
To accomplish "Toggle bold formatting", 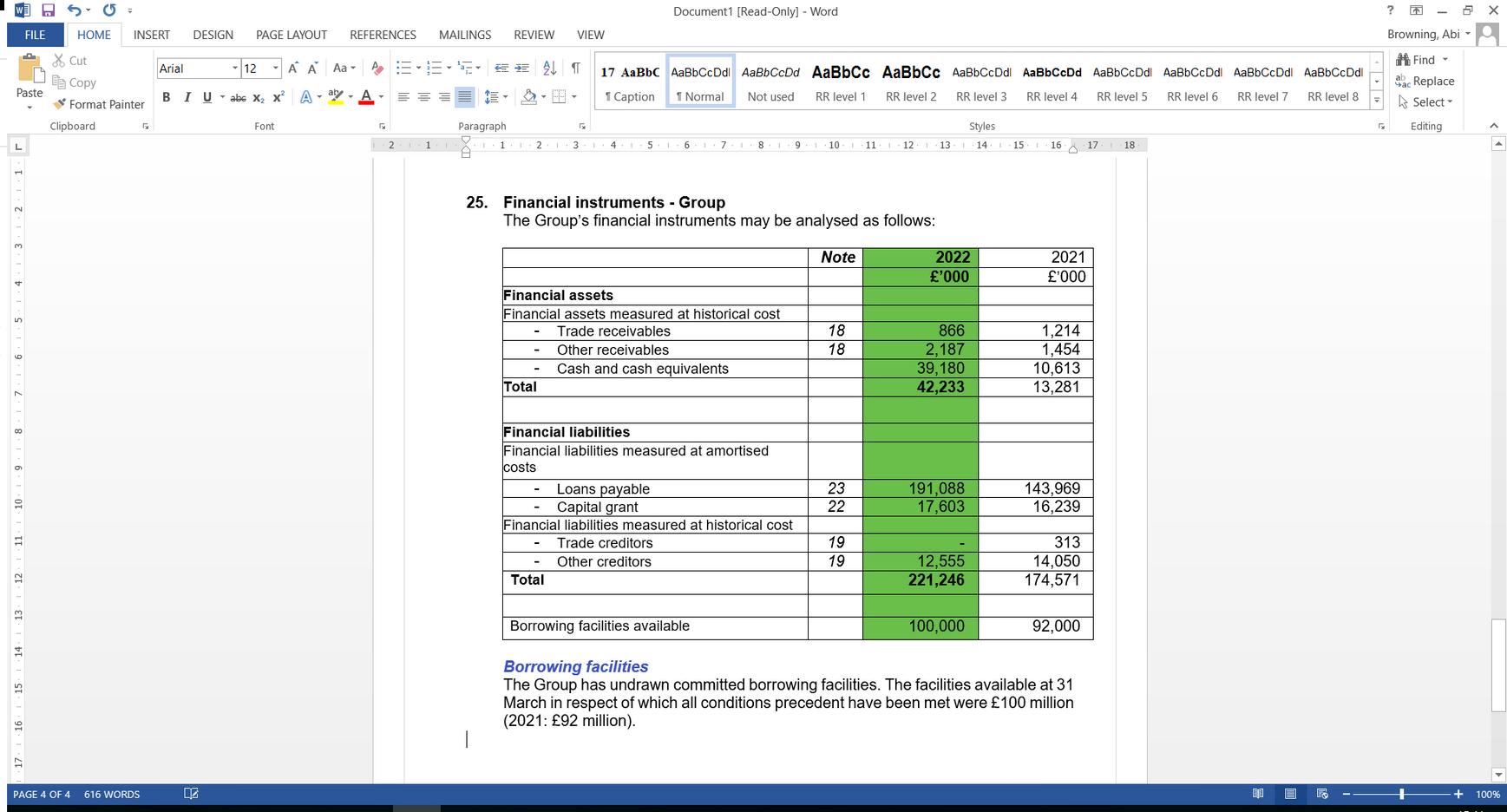I will pos(166,97).
